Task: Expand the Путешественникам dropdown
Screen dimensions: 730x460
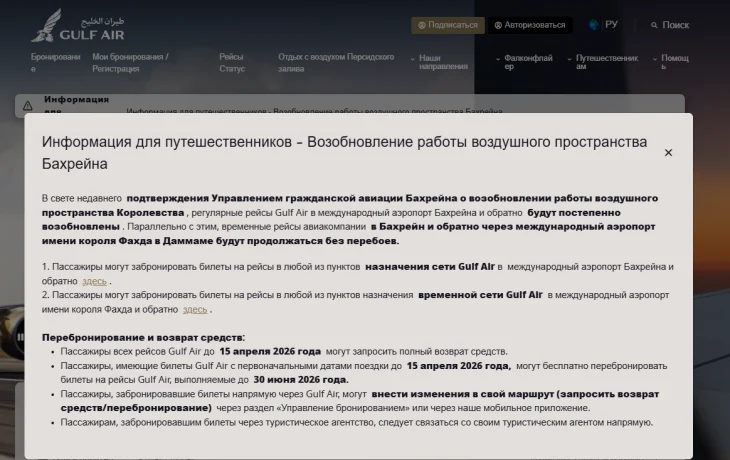Action: coord(602,62)
